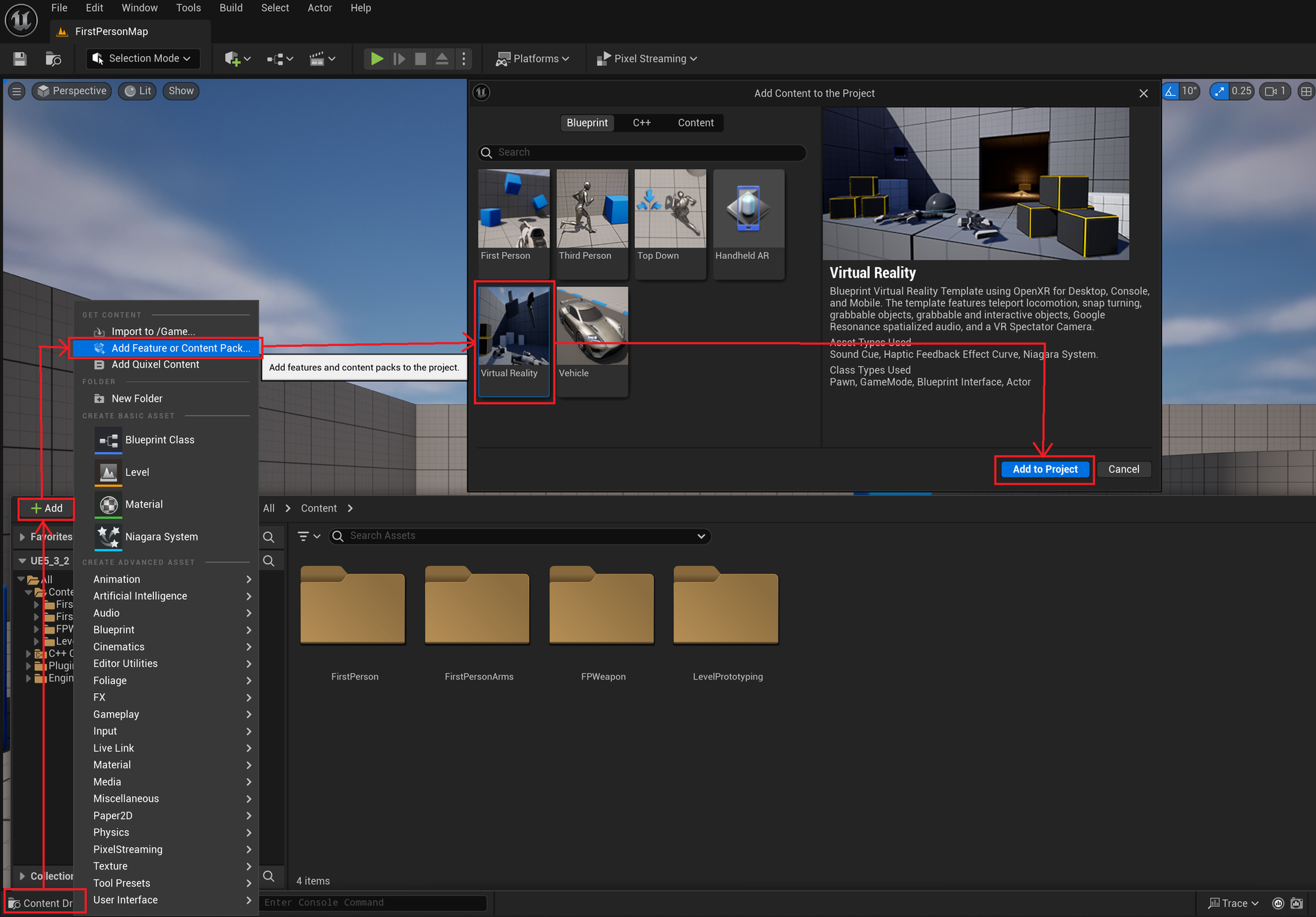Open the Edit menu
Image resolution: width=1316 pixels, height=917 pixels.
(x=94, y=8)
